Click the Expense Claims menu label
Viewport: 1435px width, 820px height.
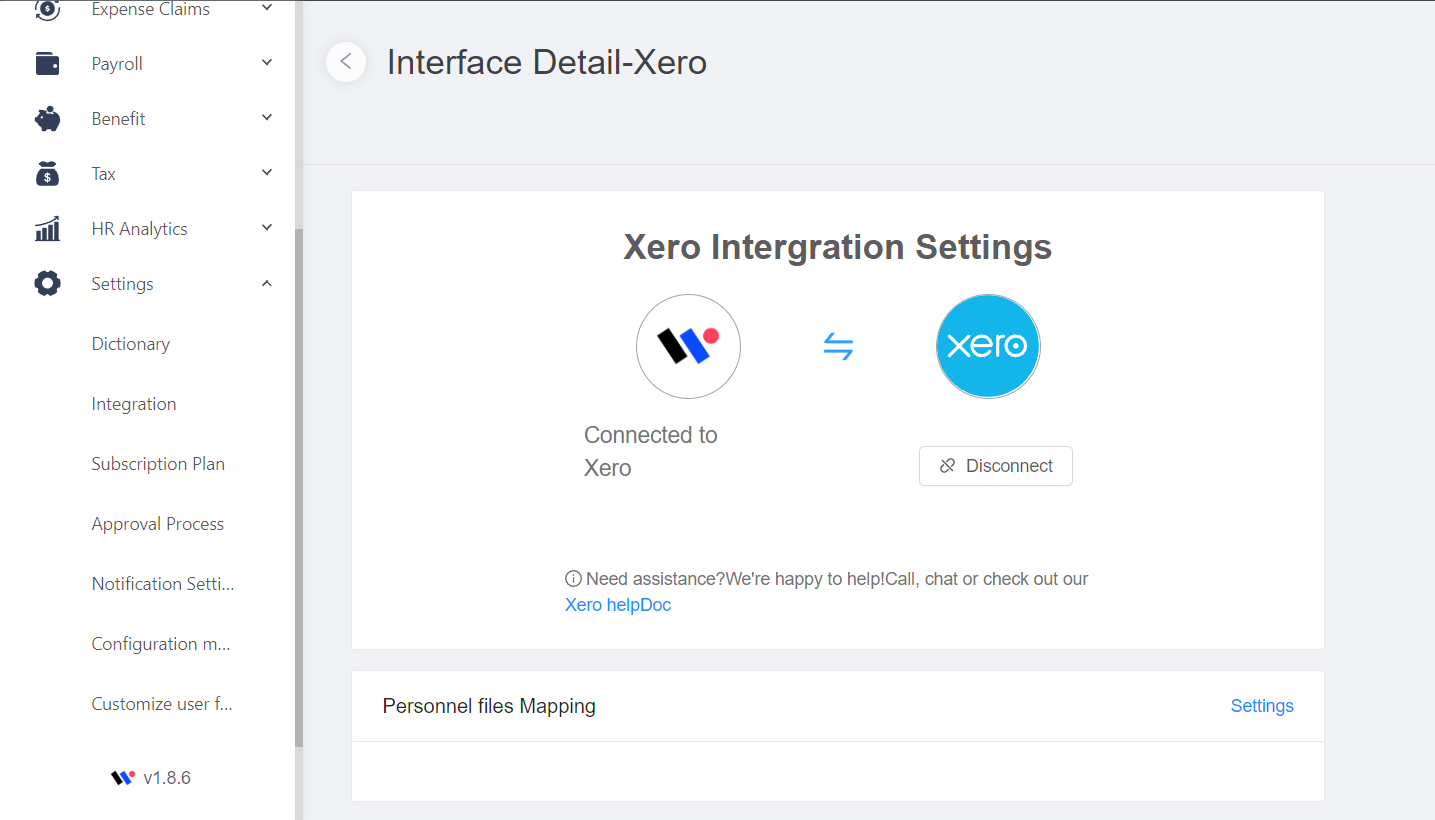151,10
